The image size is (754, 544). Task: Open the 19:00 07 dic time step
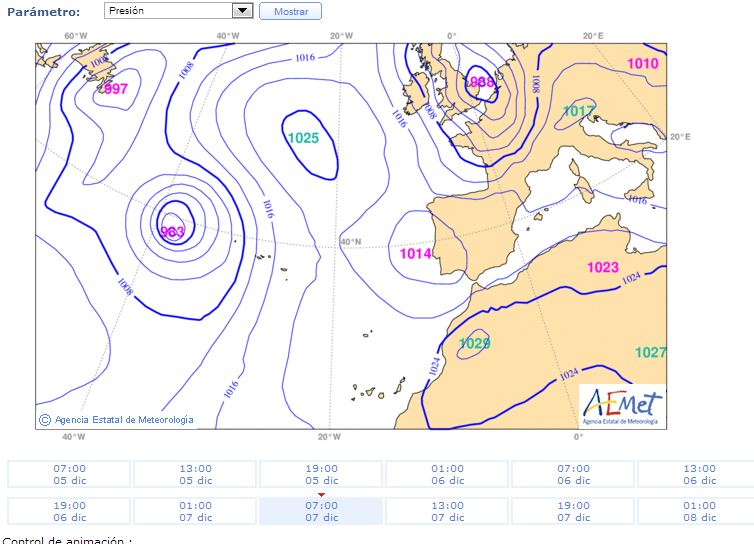click(x=573, y=511)
